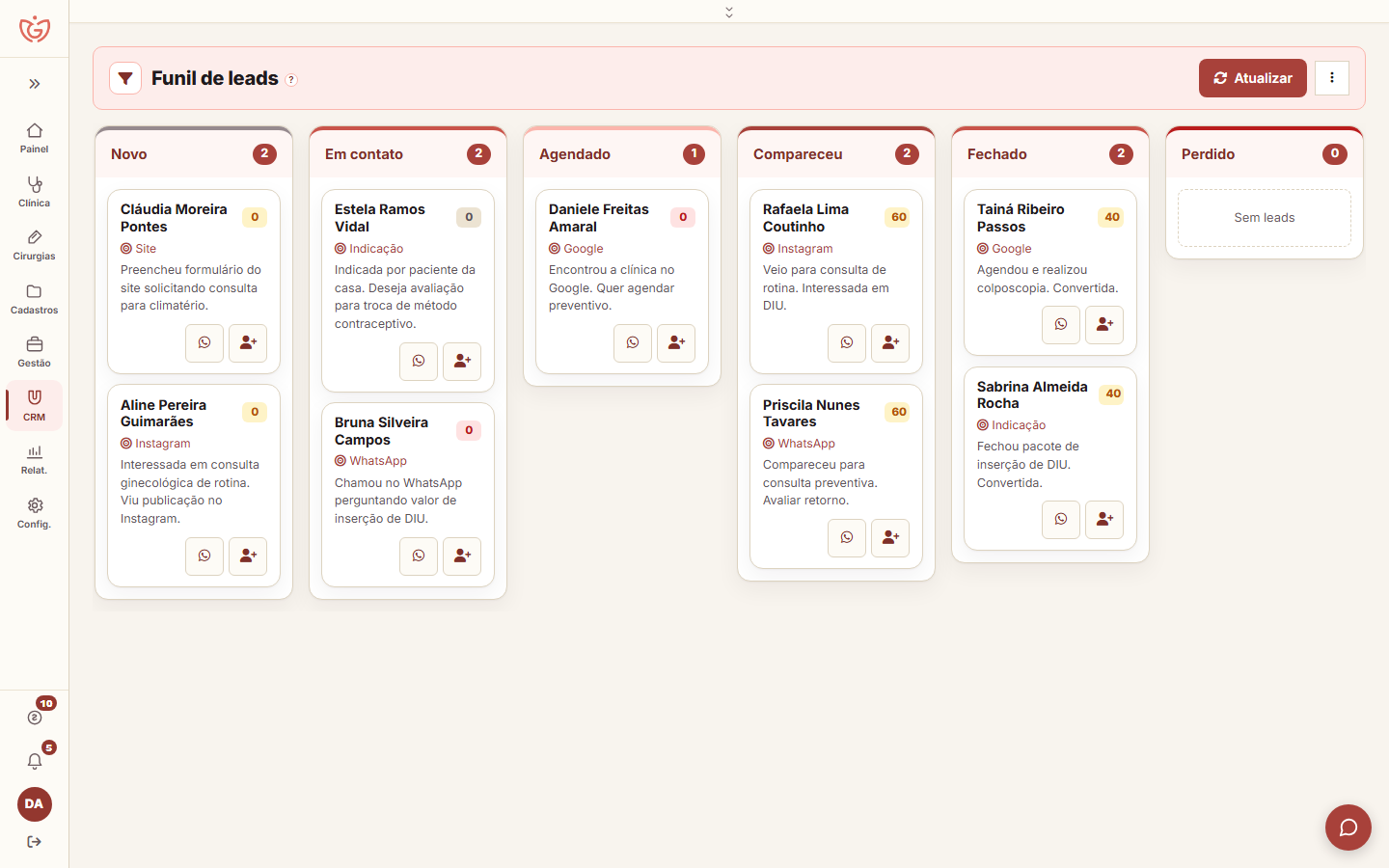Viewport: 1389px width, 868px height.
Task: Open Config. settings
Action: click(35, 512)
